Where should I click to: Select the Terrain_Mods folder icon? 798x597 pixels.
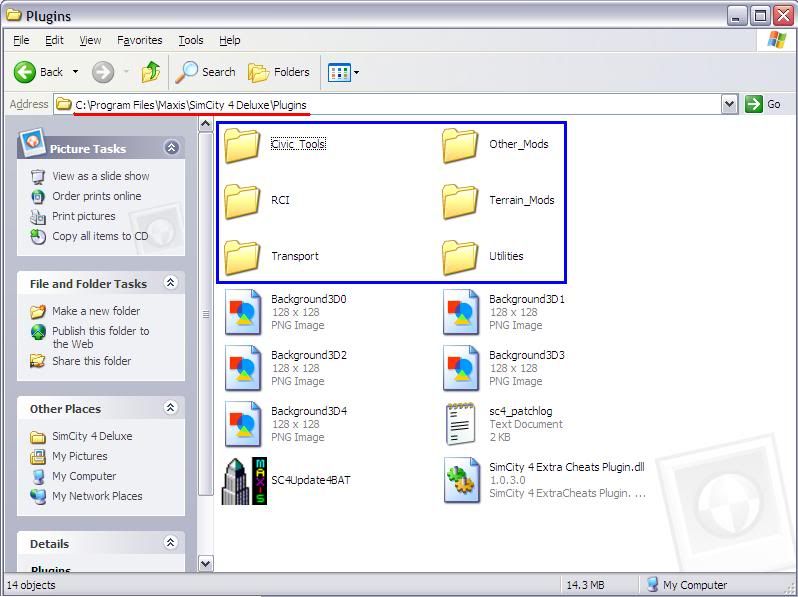(460, 202)
